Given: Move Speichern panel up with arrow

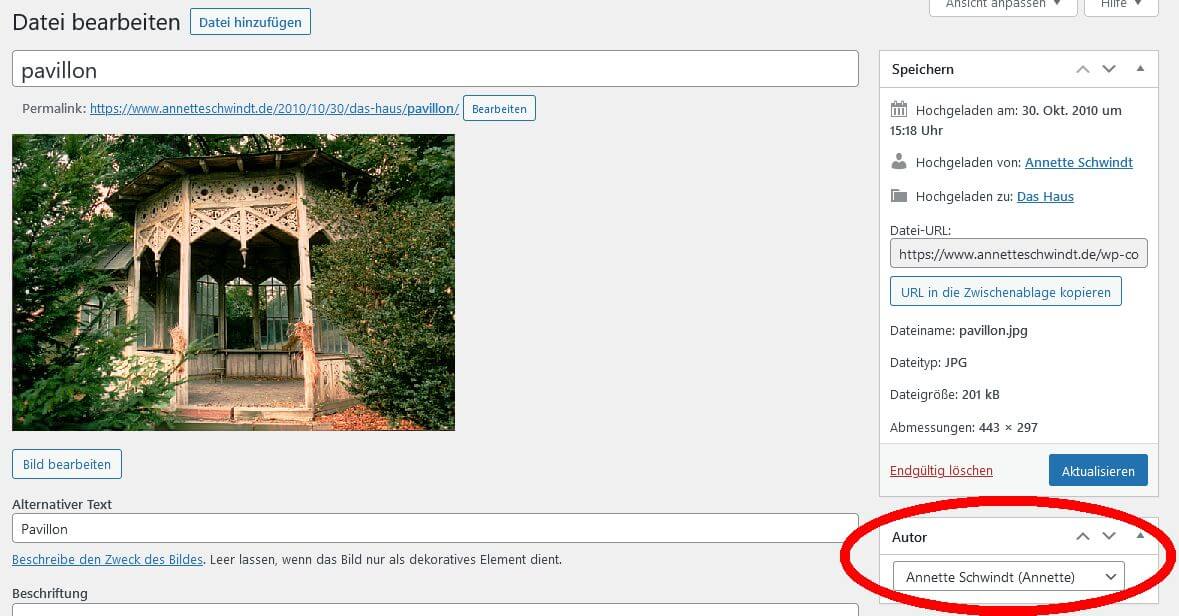Looking at the screenshot, I should pos(1083,69).
